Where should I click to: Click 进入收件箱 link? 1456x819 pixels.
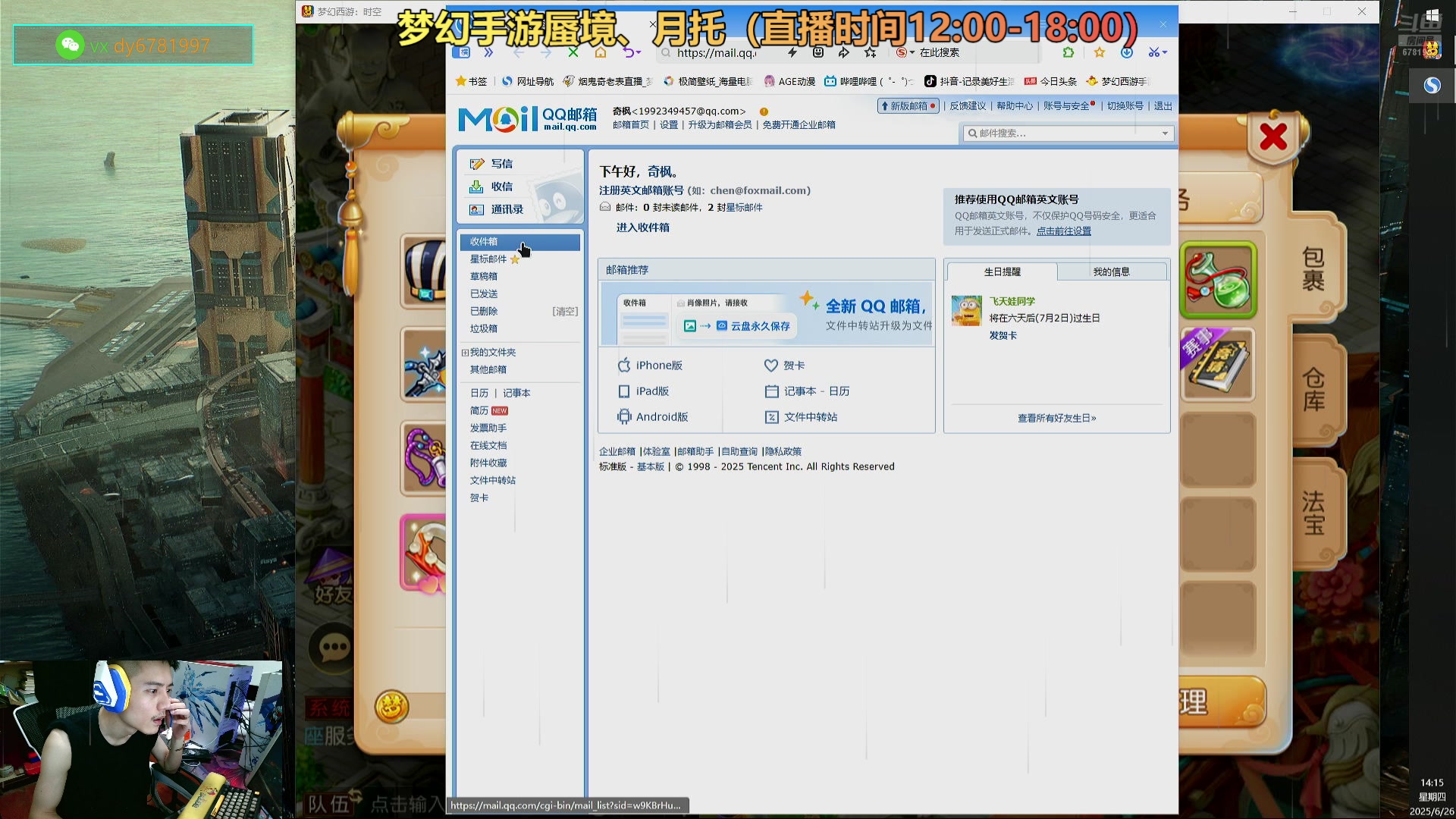point(642,227)
